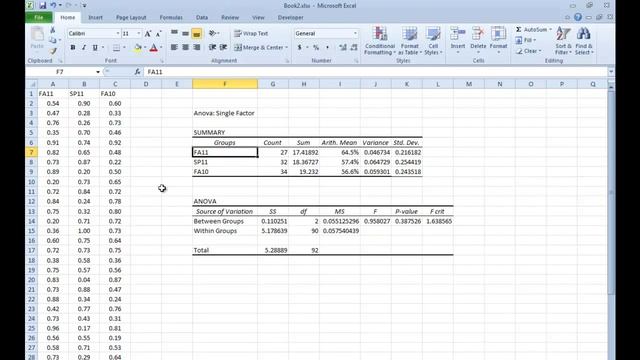
Task: Select the Between Groups cell
Action: pos(225,221)
